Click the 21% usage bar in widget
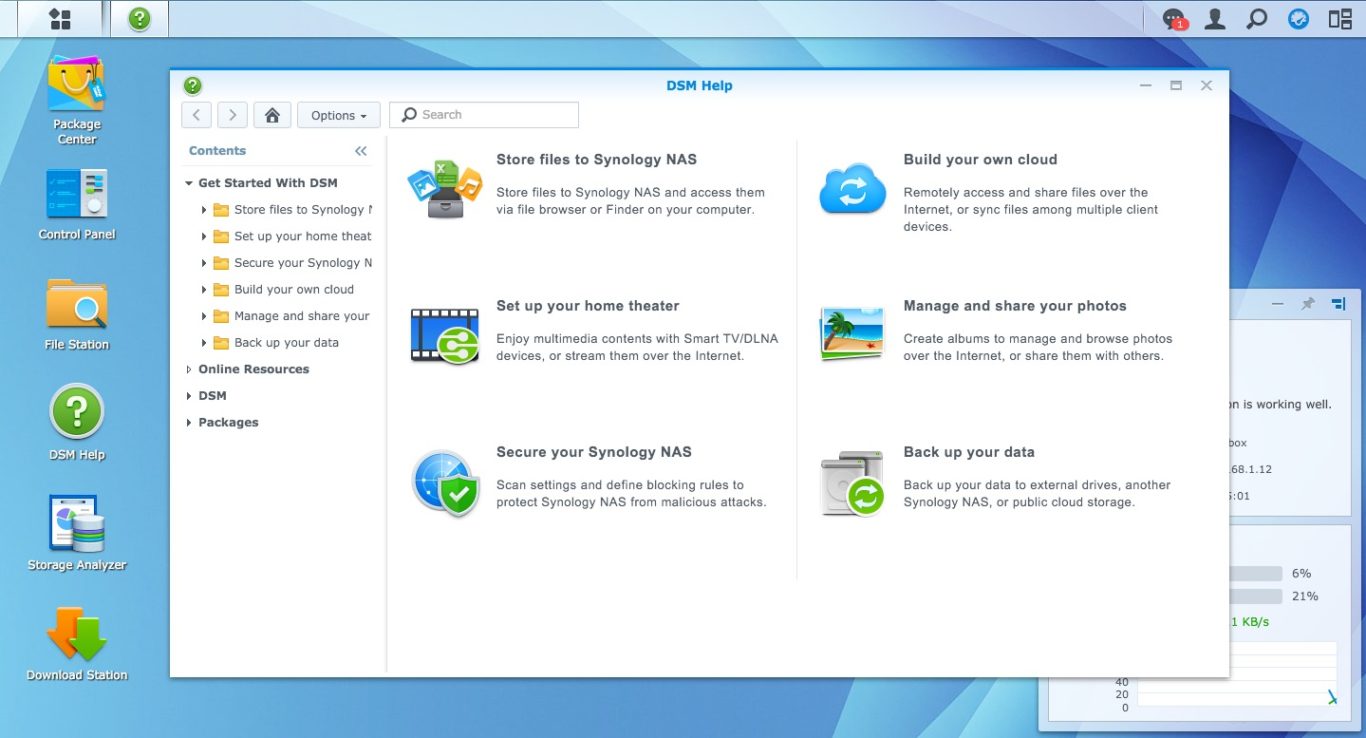 [x=1255, y=596]
